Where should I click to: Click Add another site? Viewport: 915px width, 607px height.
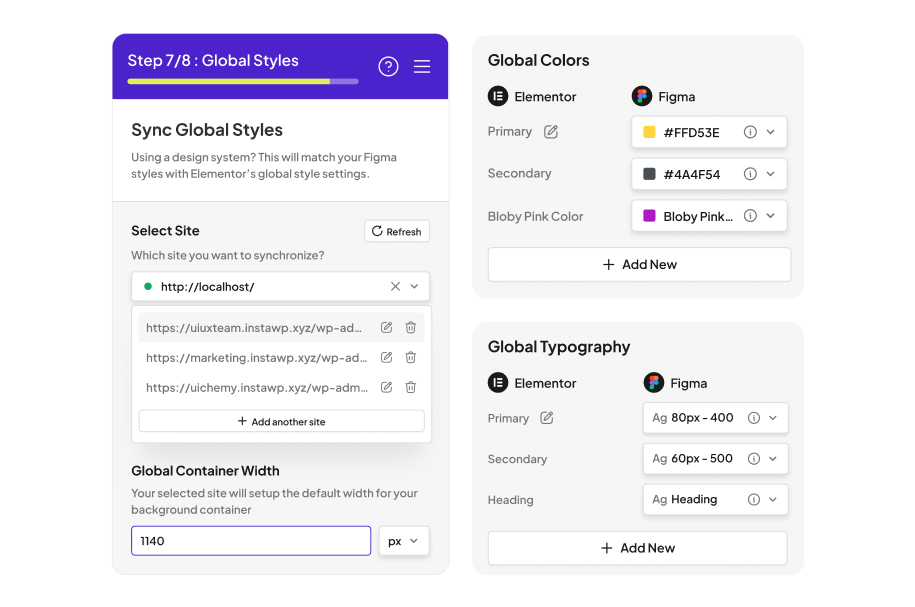click(281, 421)
